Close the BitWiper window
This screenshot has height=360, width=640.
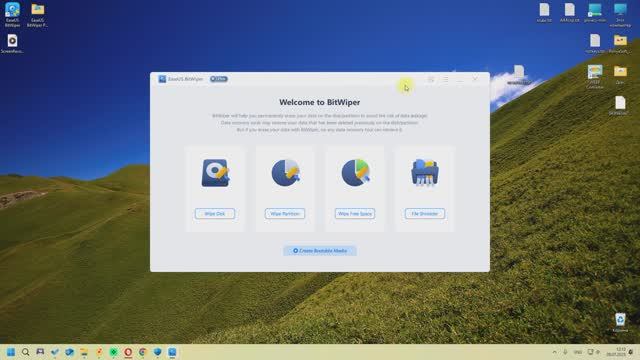pos(475,79)
